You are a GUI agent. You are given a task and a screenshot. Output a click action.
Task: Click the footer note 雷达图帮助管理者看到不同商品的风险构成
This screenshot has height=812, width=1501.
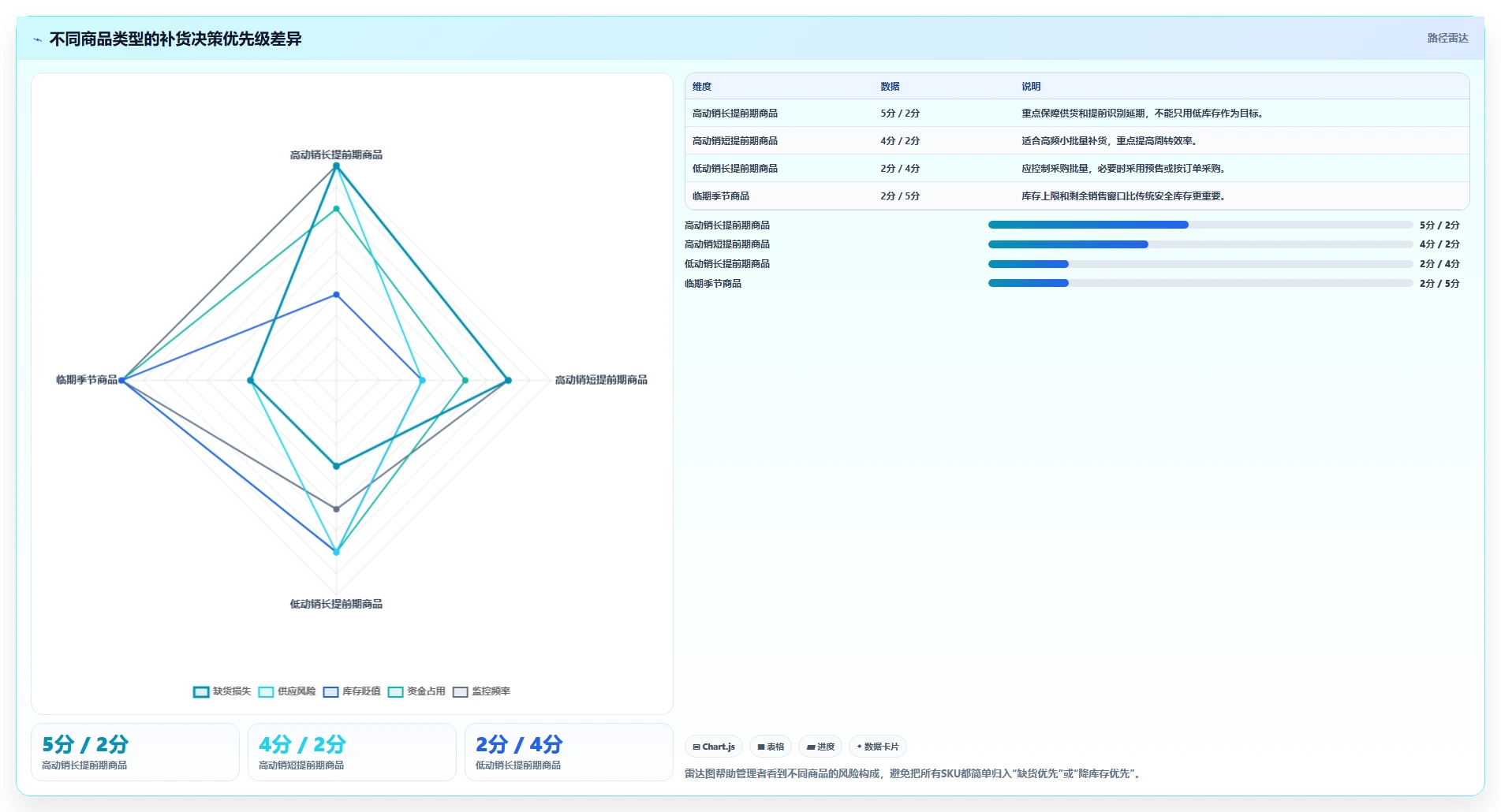(x=913, y=773)
